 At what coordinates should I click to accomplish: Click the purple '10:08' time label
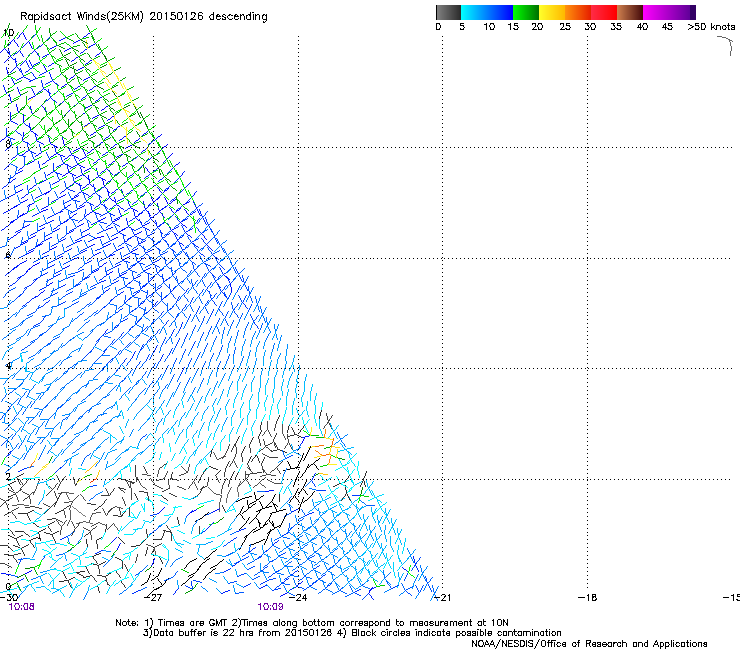click(x=21, y=607)
